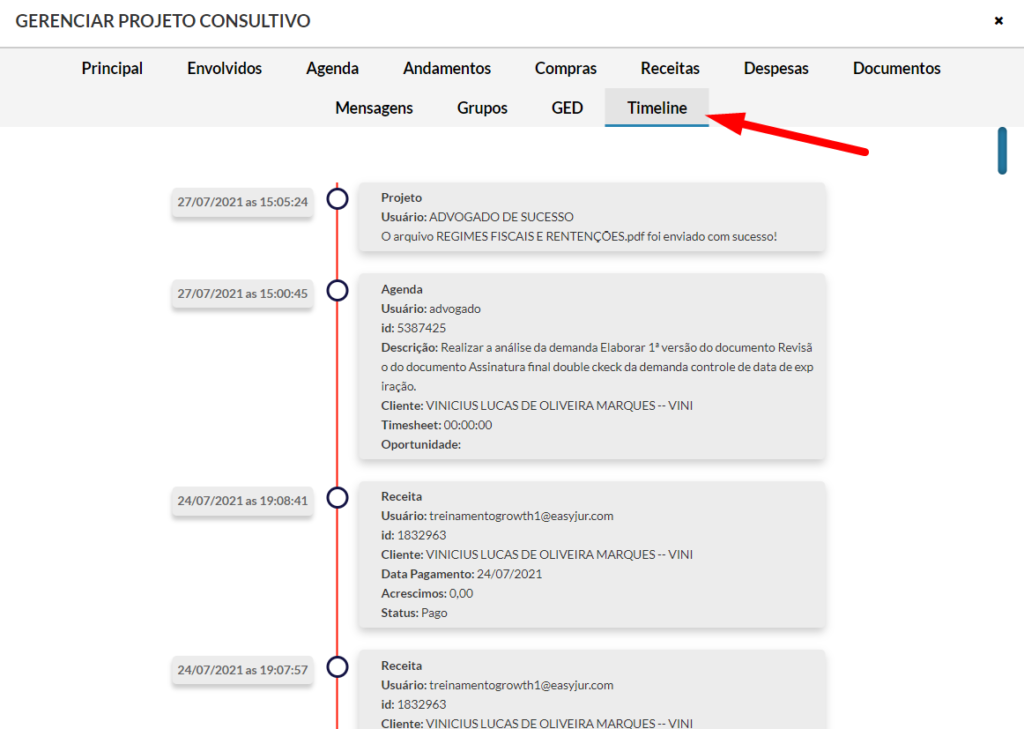The image size is (1024, 729).
Task: Click the Timesheet 00:00:00 line
Action: [x=436, y=425]
